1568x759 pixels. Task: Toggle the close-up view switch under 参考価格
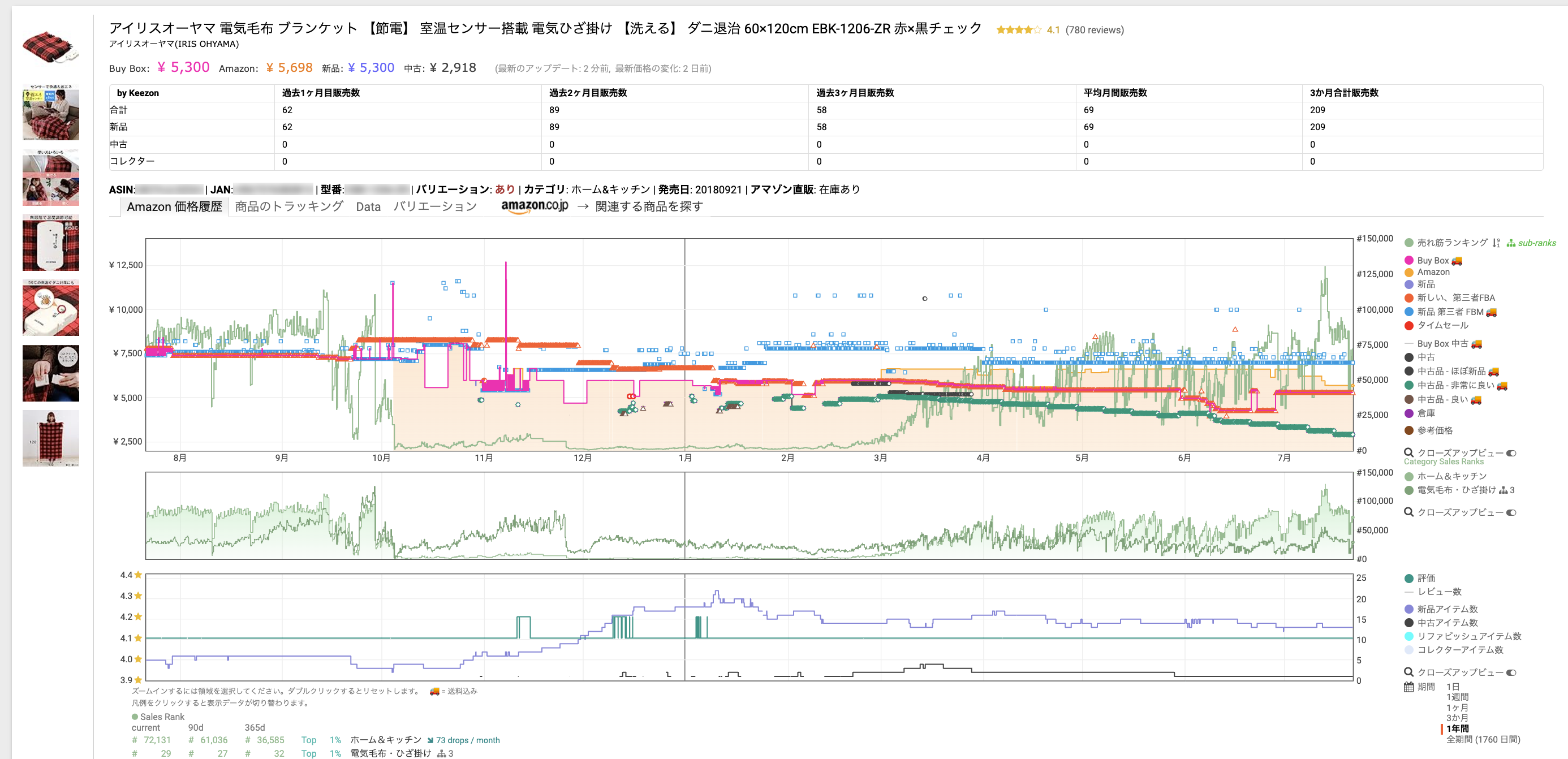(1511, 453)
